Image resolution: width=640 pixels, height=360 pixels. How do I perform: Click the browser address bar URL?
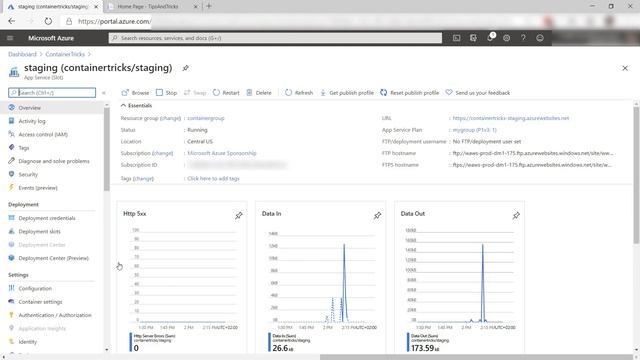point(114,21)
